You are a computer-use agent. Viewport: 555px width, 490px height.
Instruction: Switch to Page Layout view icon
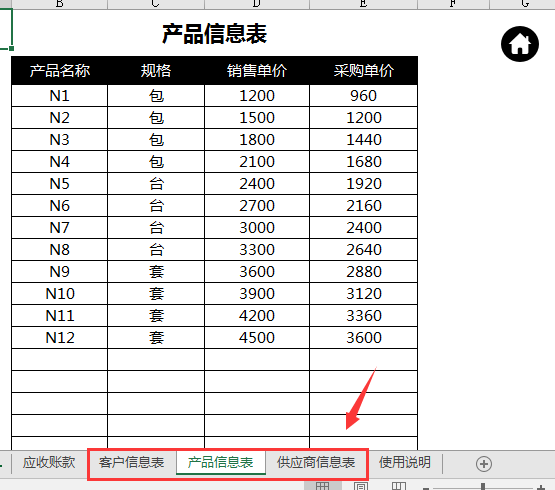[x=361, y=486]
